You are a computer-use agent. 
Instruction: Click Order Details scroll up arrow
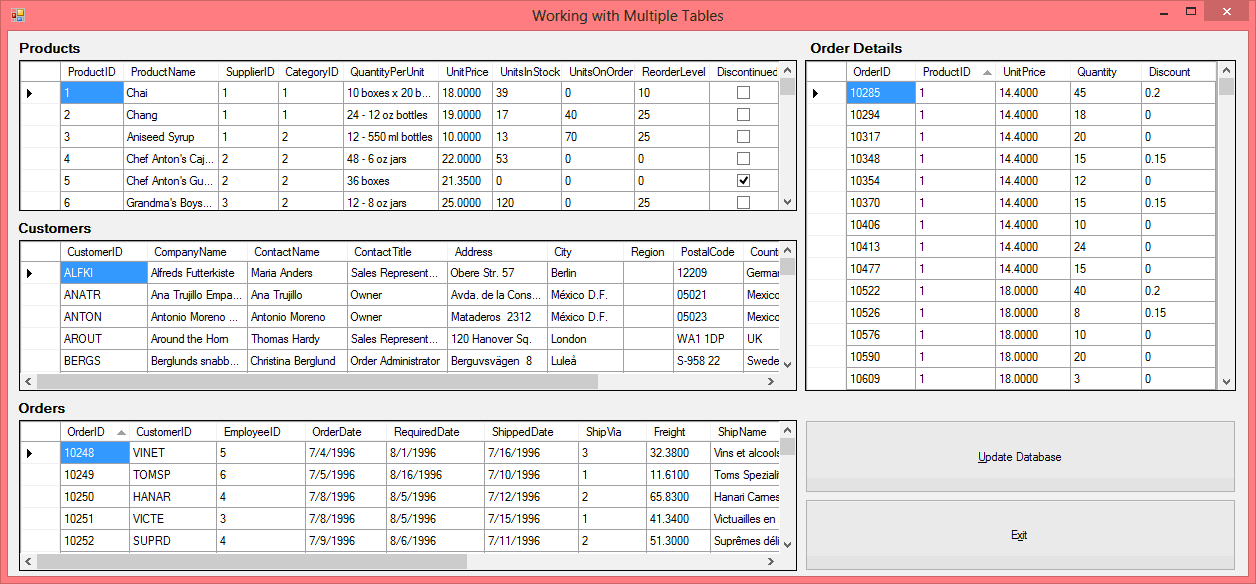[1227, 70]
